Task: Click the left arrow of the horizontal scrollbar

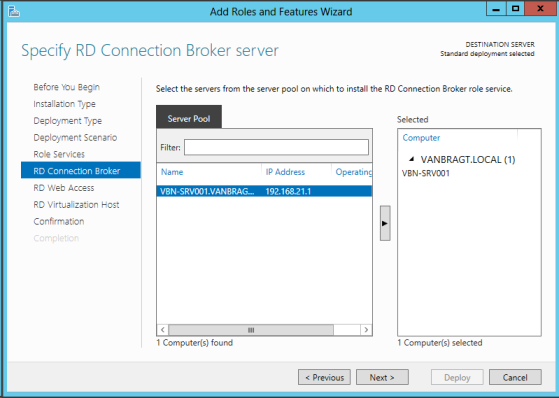Action: tap(163, 330)
